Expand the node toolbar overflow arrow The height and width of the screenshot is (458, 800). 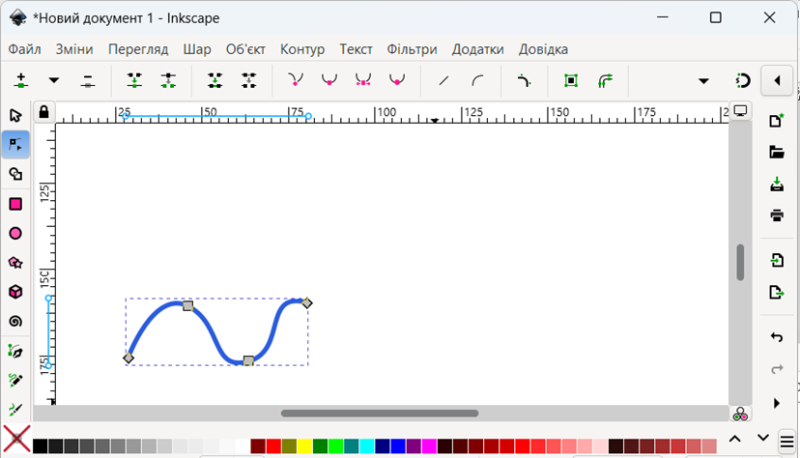pyautogui.click(x=703, y=80)
